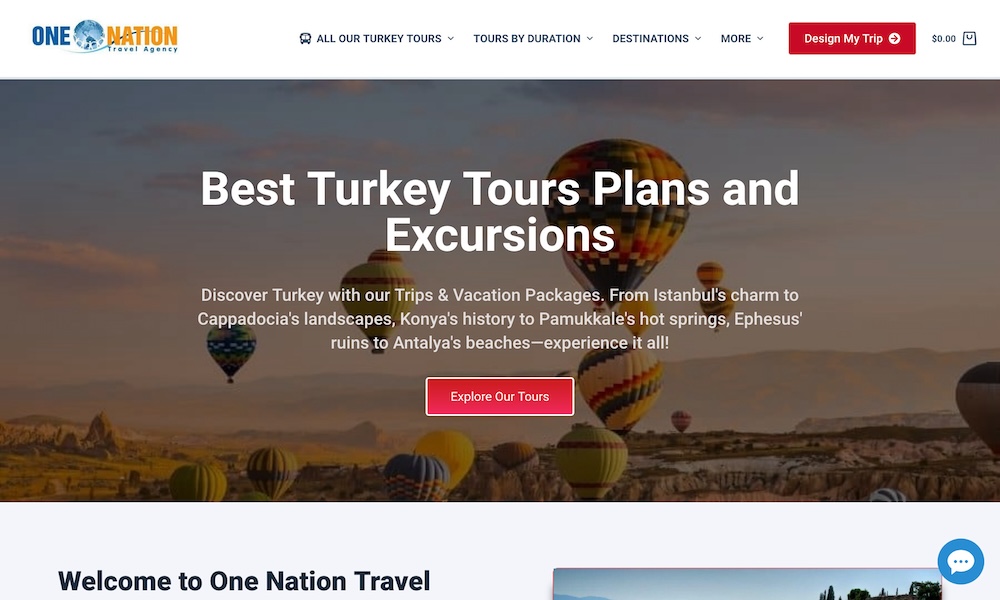Click the Explore Our Tours button
1000x600 pixels.
click(x=499, y=397)
